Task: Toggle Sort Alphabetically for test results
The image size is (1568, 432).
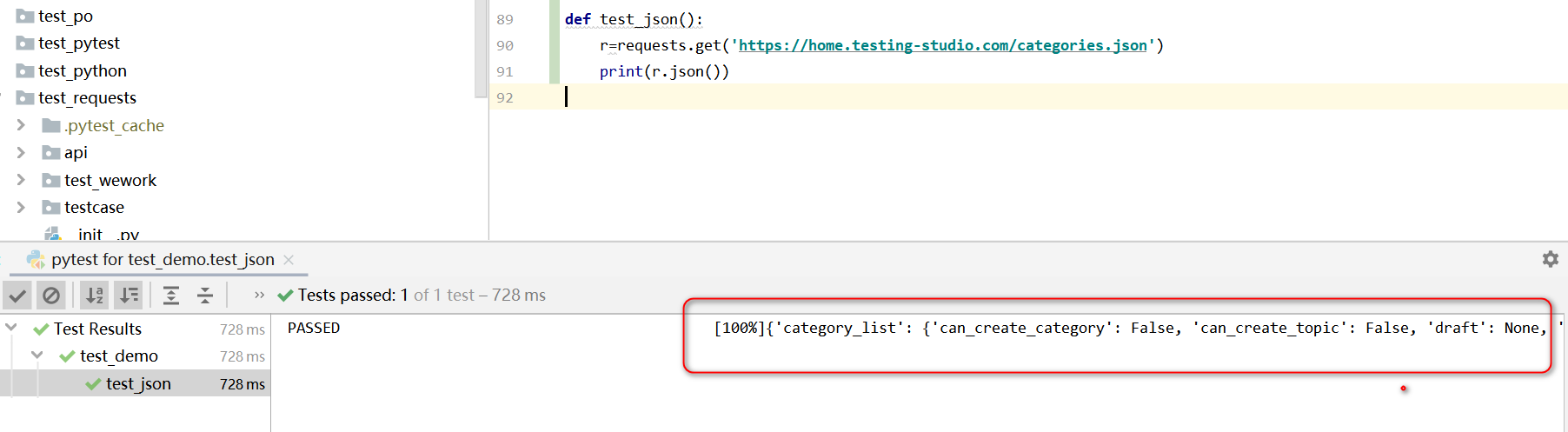Action: pos(94,296)
